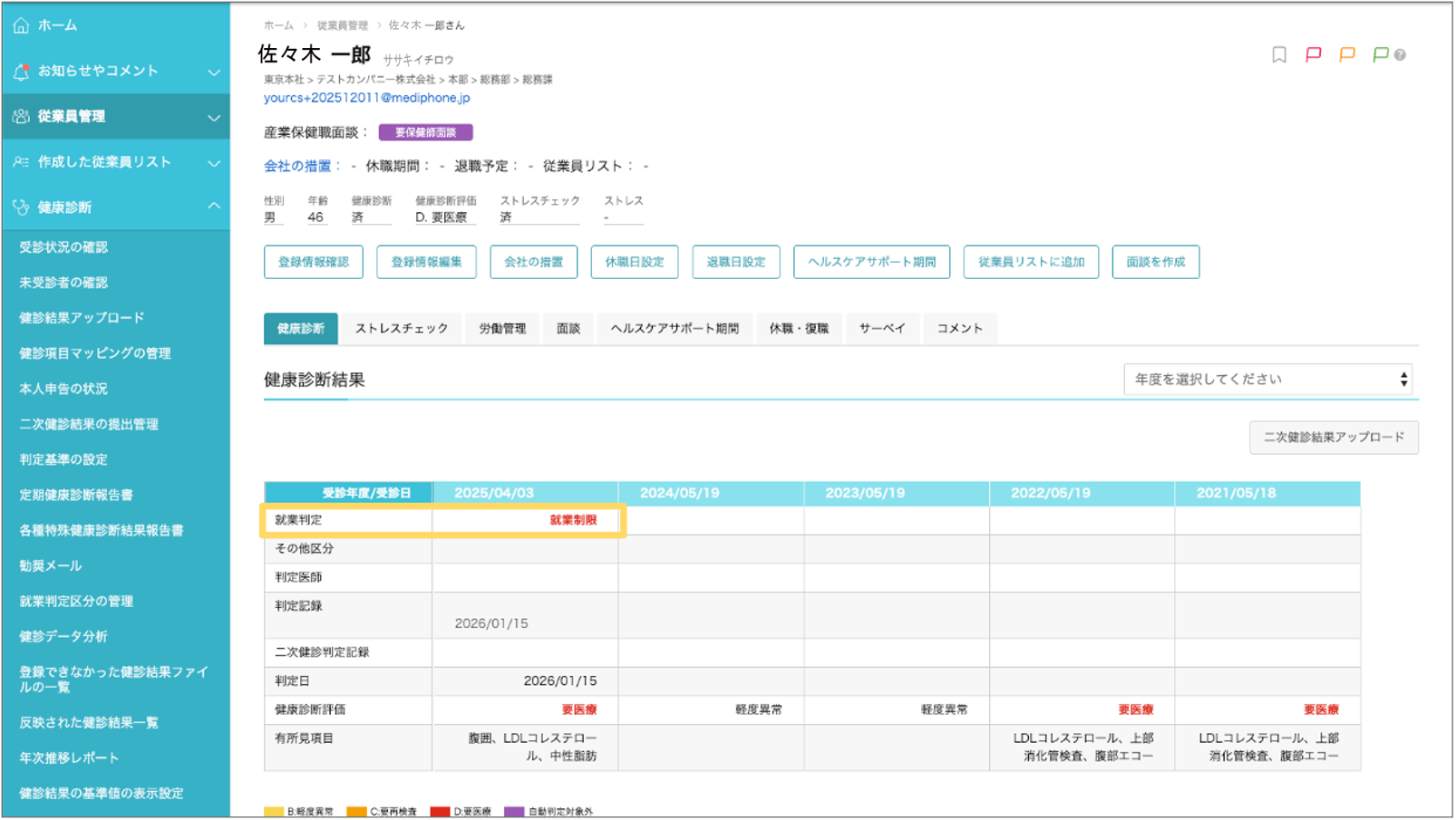This screenshot has width=1456, height=820.
Task: Open 受診状況の確認 in the sidebar
Action: point(63,247)
